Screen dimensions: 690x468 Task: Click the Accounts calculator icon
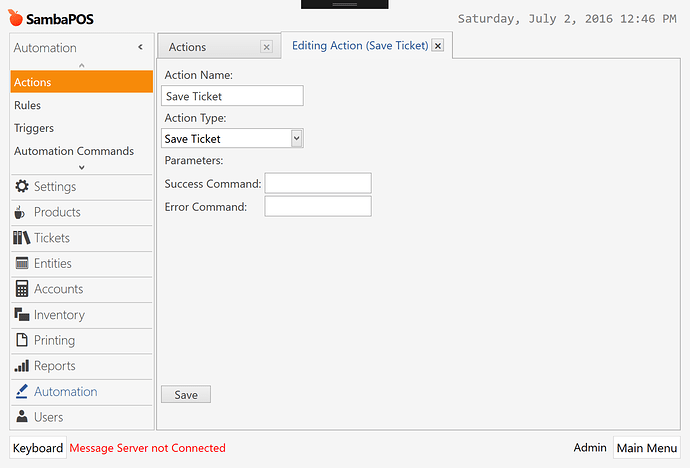point(22,289)
